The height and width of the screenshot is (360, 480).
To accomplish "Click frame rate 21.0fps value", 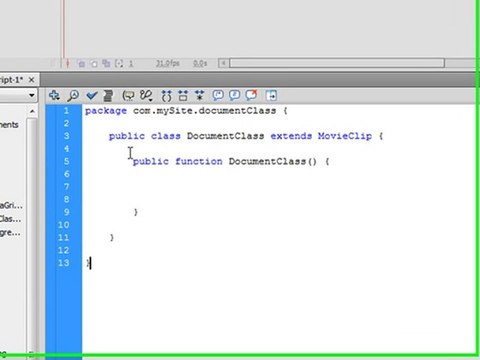I will (x=168, y=63).
